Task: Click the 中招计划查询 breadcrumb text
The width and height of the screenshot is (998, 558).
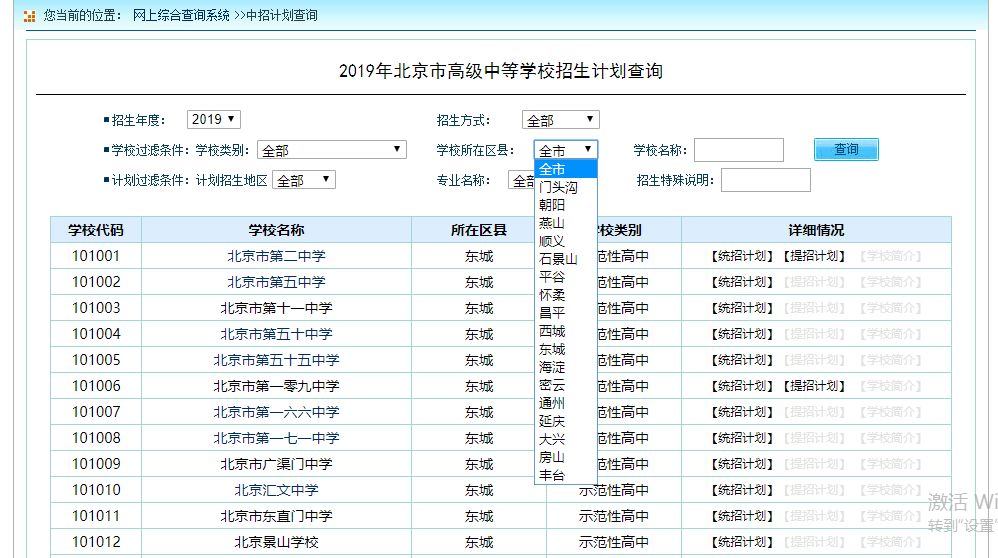Action: (x=282, y=15)
